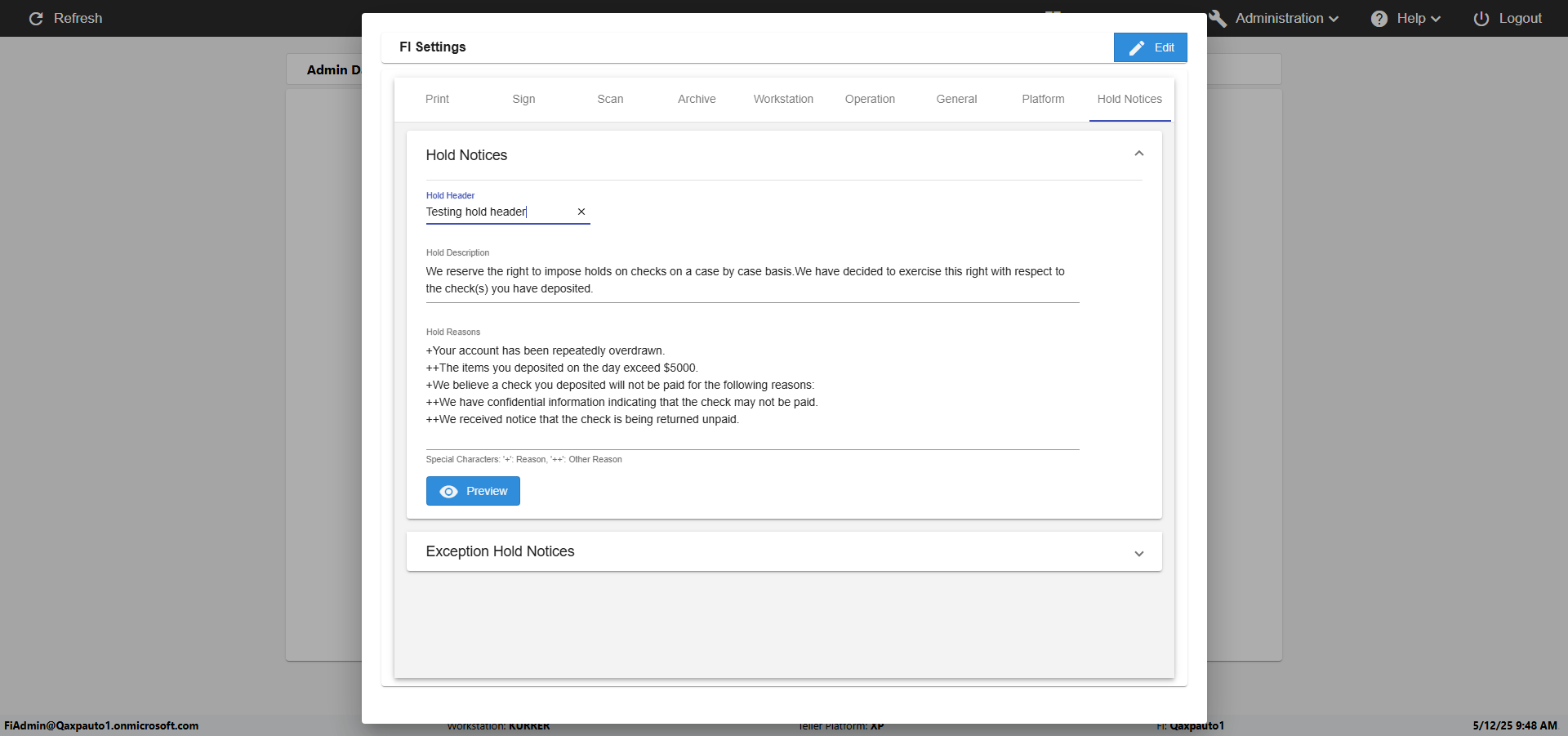The width and height of the screenshot is (1568, 736).
Task: Click the Refresh icon in top bar
Action: click(36, 19)
